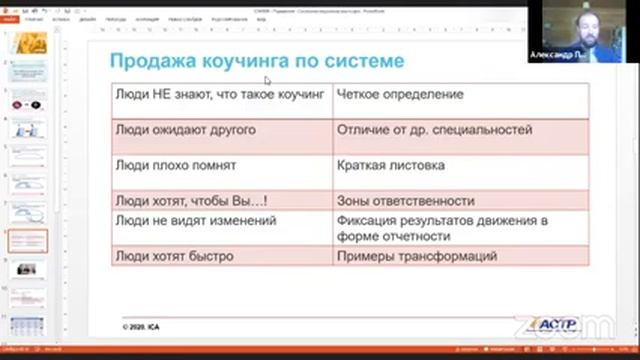640x360 pixels.
Task: Open the Файл ribbon tab
Action: [9, 19]
